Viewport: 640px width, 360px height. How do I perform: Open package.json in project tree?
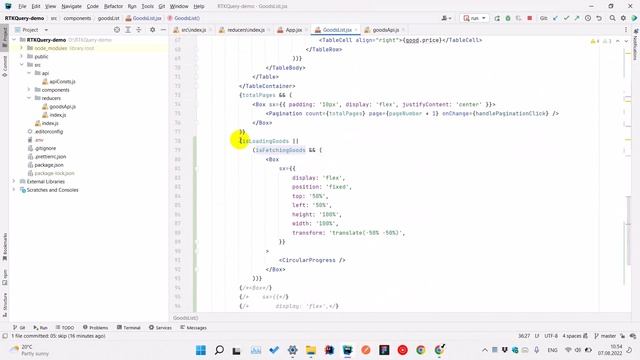(49, 165)
